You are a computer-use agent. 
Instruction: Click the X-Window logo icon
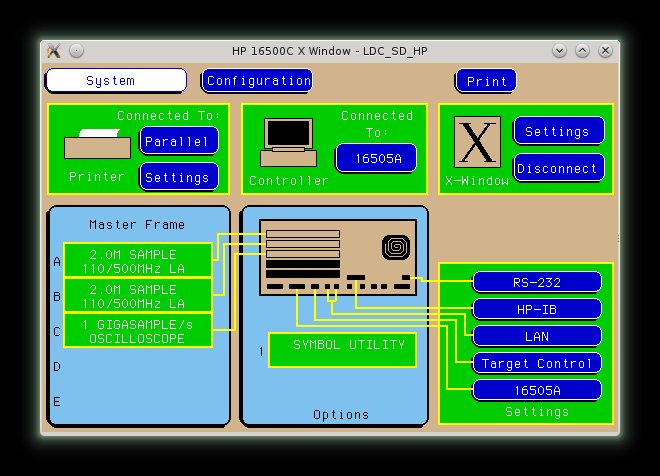[477, 142]
